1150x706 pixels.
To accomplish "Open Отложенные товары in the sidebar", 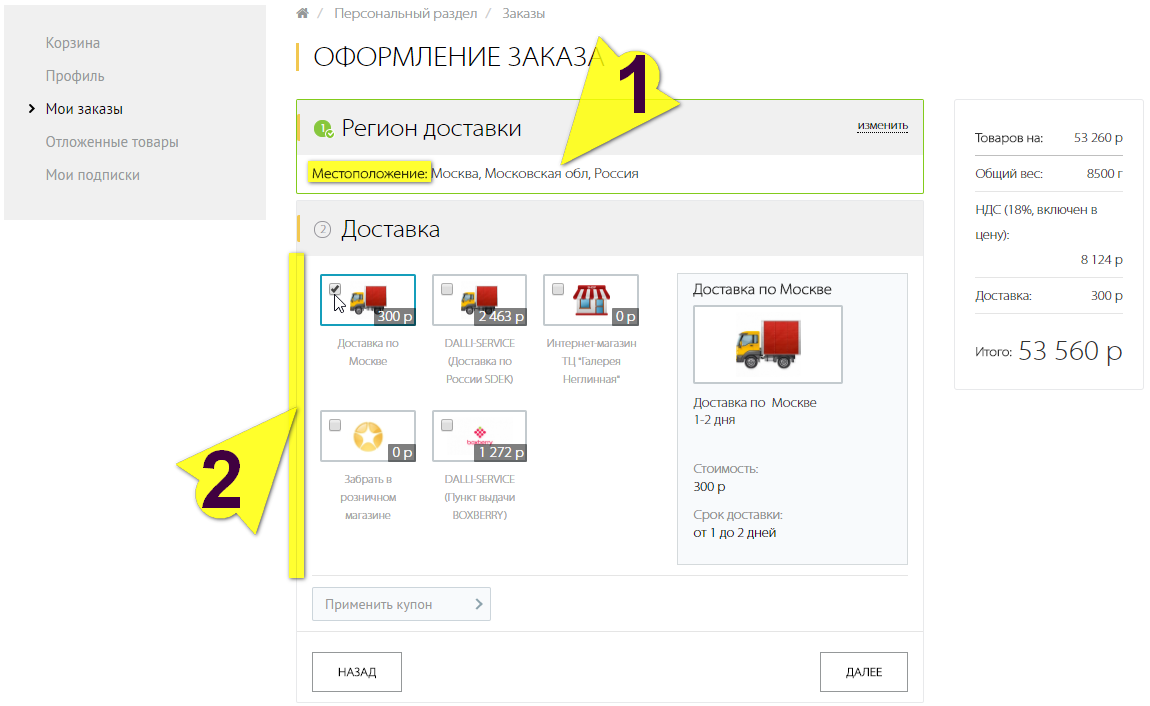I will (x=112, y=141).
